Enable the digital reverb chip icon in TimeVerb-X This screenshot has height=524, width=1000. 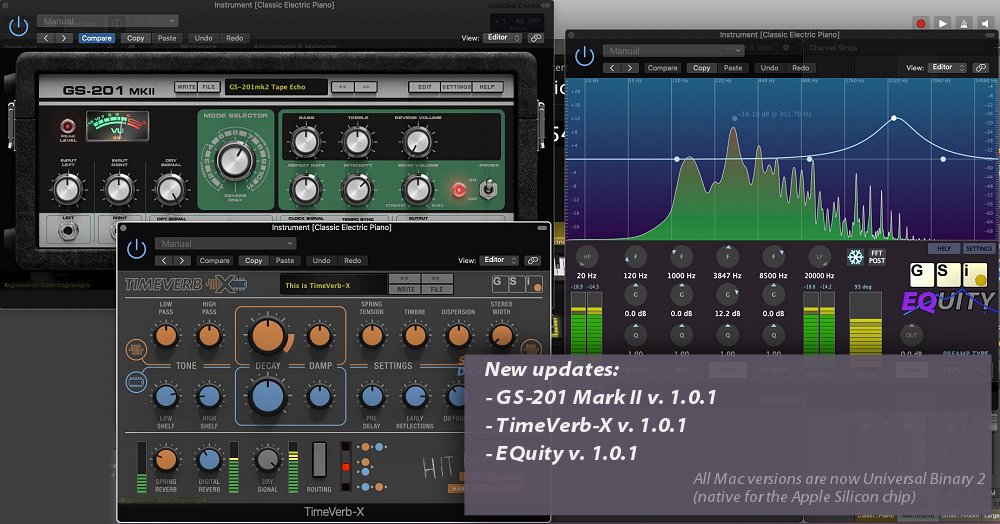(x=136, y=382)
